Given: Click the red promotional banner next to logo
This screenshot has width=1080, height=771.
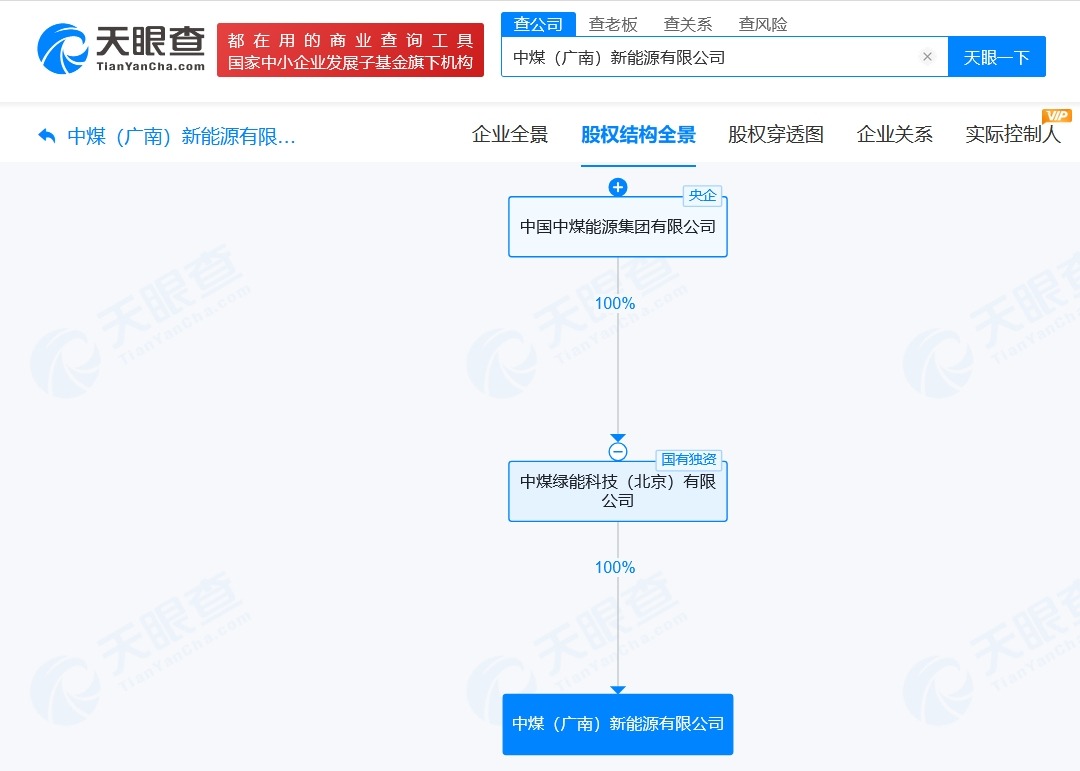Looking at the screenshot, I should (x=350, y=50).
